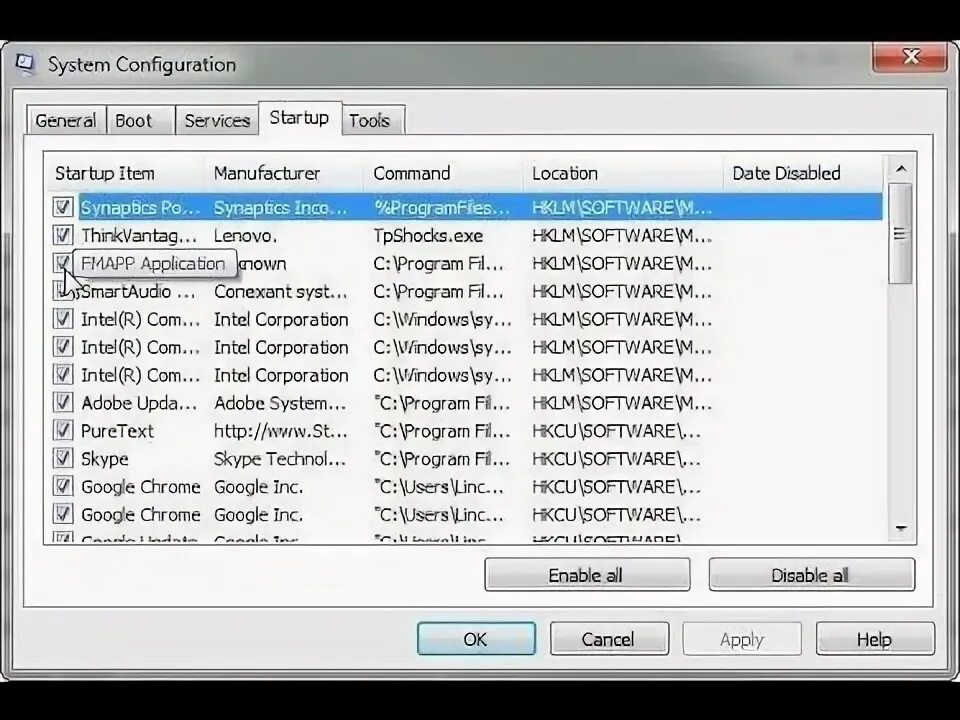Click the vertical scrollbar thumb
Image resolution: width=960 pixels, height=720 pixels.
click(x=900, y=234)
